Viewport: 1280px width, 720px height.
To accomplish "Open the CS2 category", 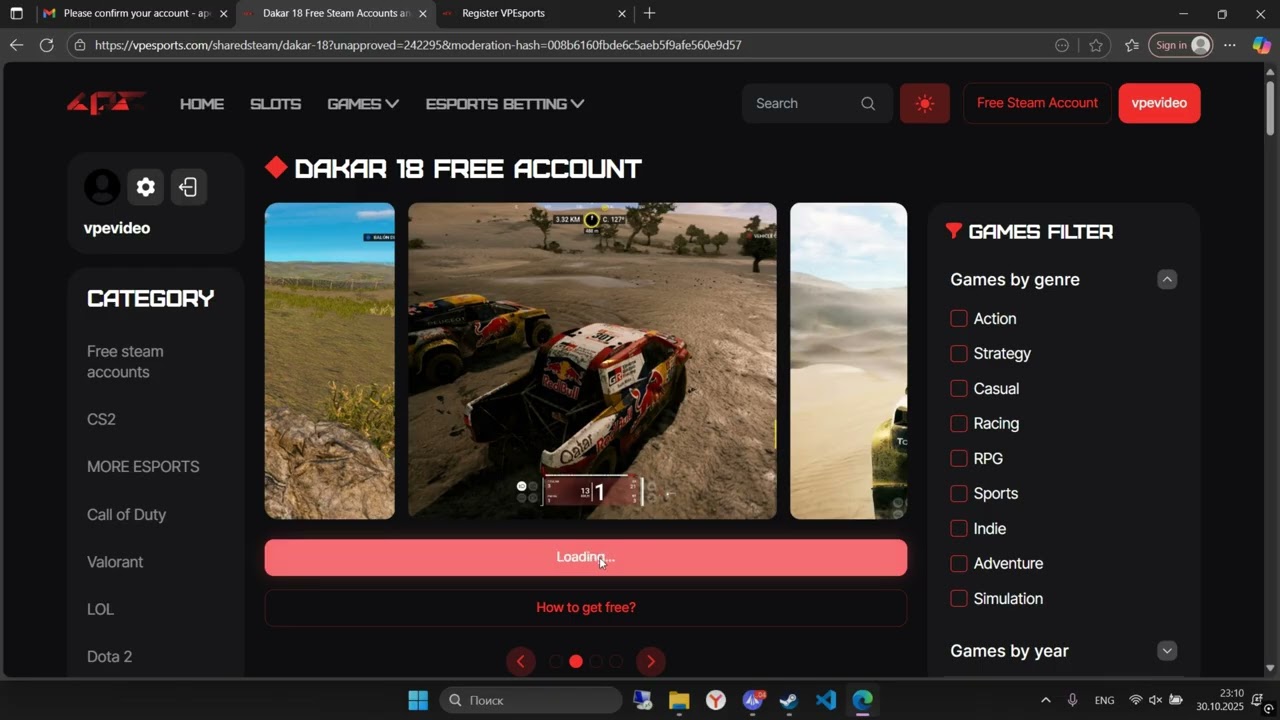I will coord(101,419).
